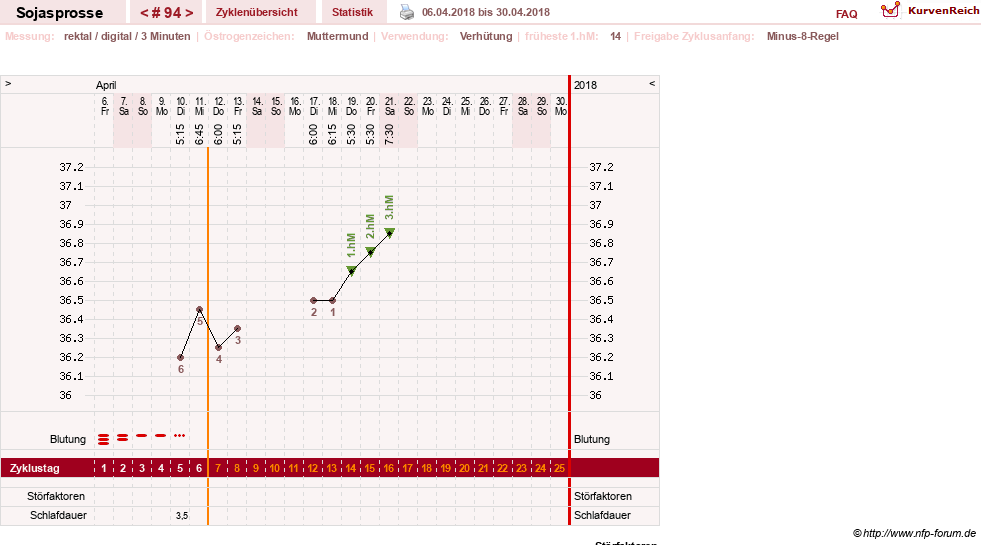The height and width of the screenshot is (545, 981).
Task: Click cycle day 25 in Zyklustag row
Action: 559,468
